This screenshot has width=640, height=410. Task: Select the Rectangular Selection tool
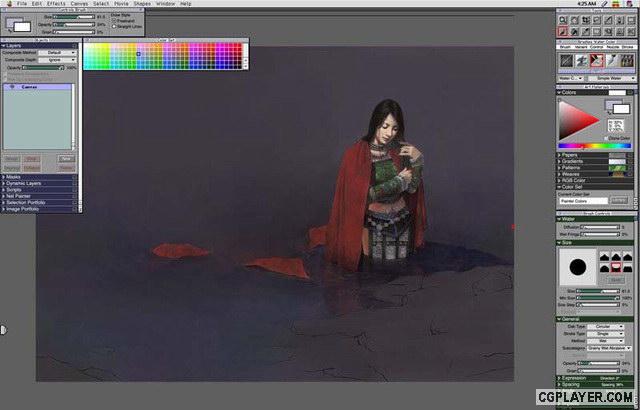click(597, 31)
